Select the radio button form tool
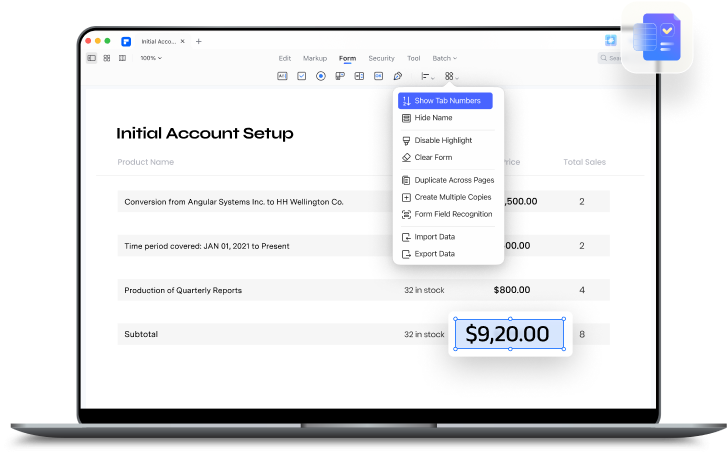The height and width of the screenshot is (456, 727). coord(321,76)
